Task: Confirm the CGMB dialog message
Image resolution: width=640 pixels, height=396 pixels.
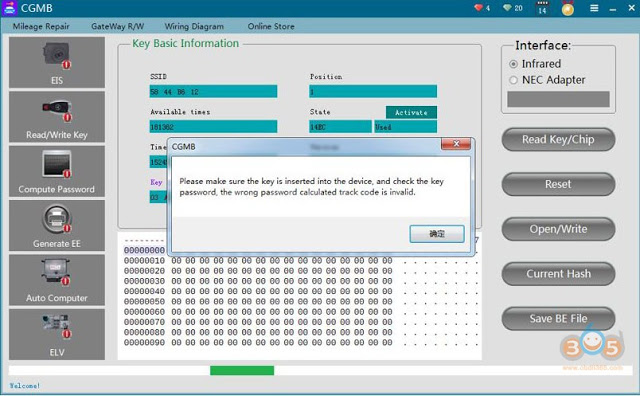Action: pos(437,234)
